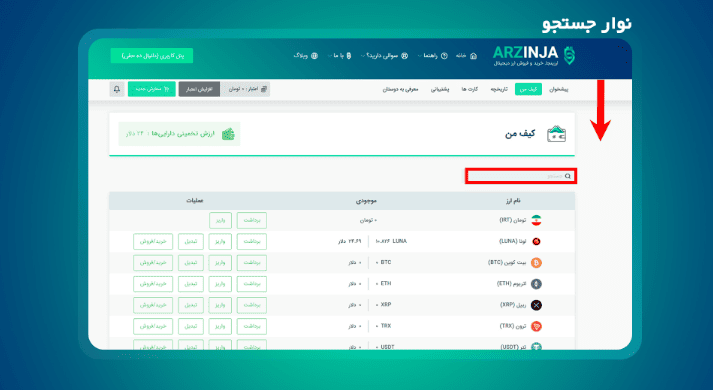Image resolution: width=713 pixels, height=390 pixels.
Task: Click برداشت (withdraw) in the LUNA row
Action: tap(251, 241)
